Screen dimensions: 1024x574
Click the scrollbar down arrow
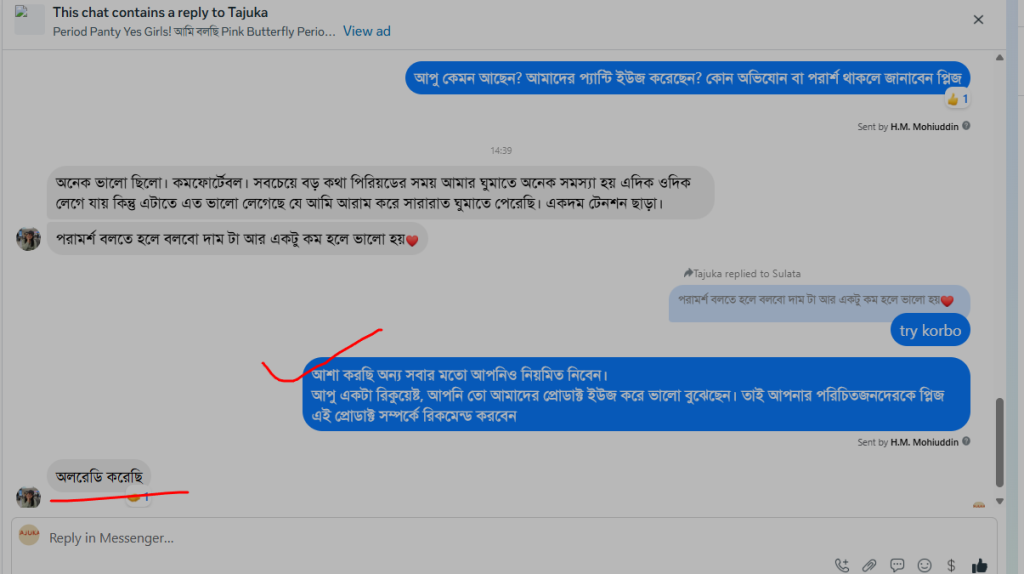(x=999, y=502)
